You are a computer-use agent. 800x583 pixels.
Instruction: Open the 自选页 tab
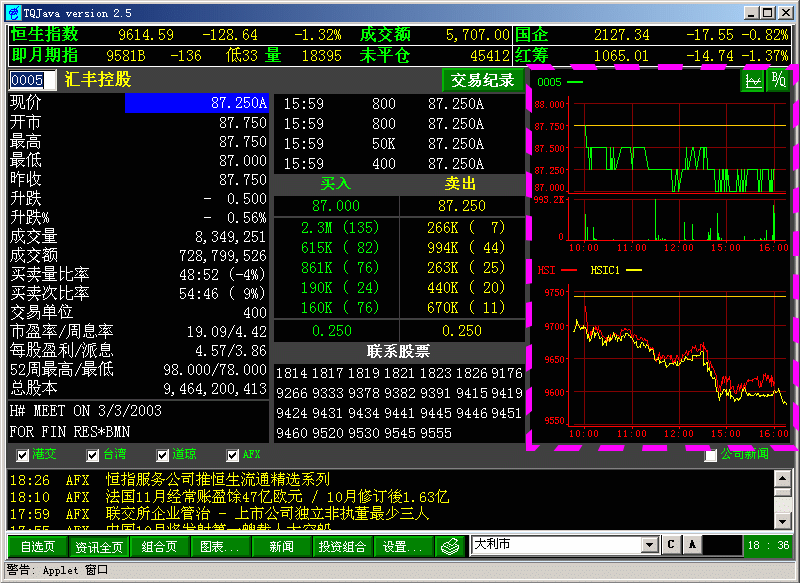pos(38,547)
